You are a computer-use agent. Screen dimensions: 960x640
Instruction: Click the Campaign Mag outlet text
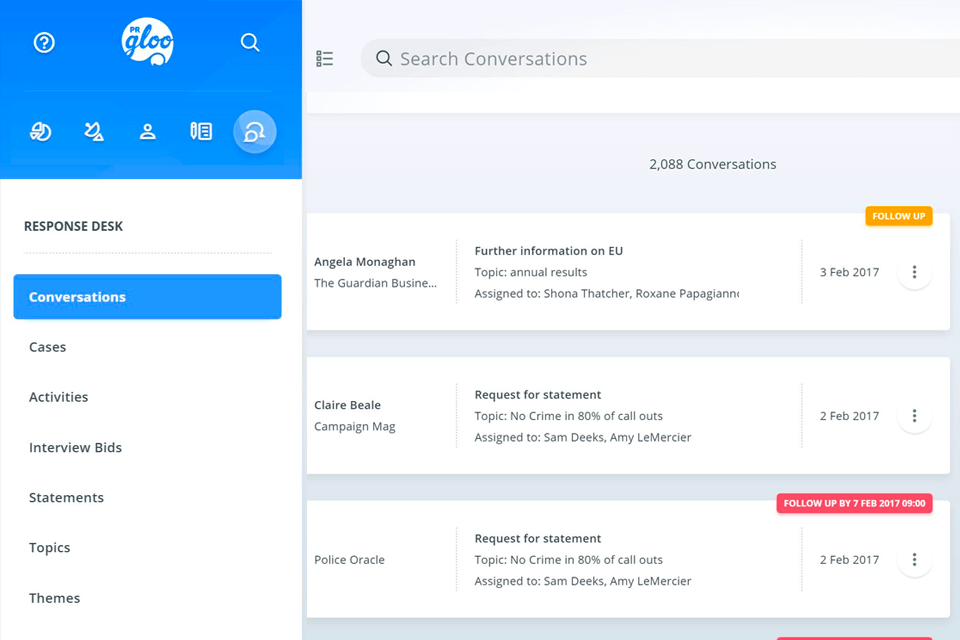click(x=354, y=426)
